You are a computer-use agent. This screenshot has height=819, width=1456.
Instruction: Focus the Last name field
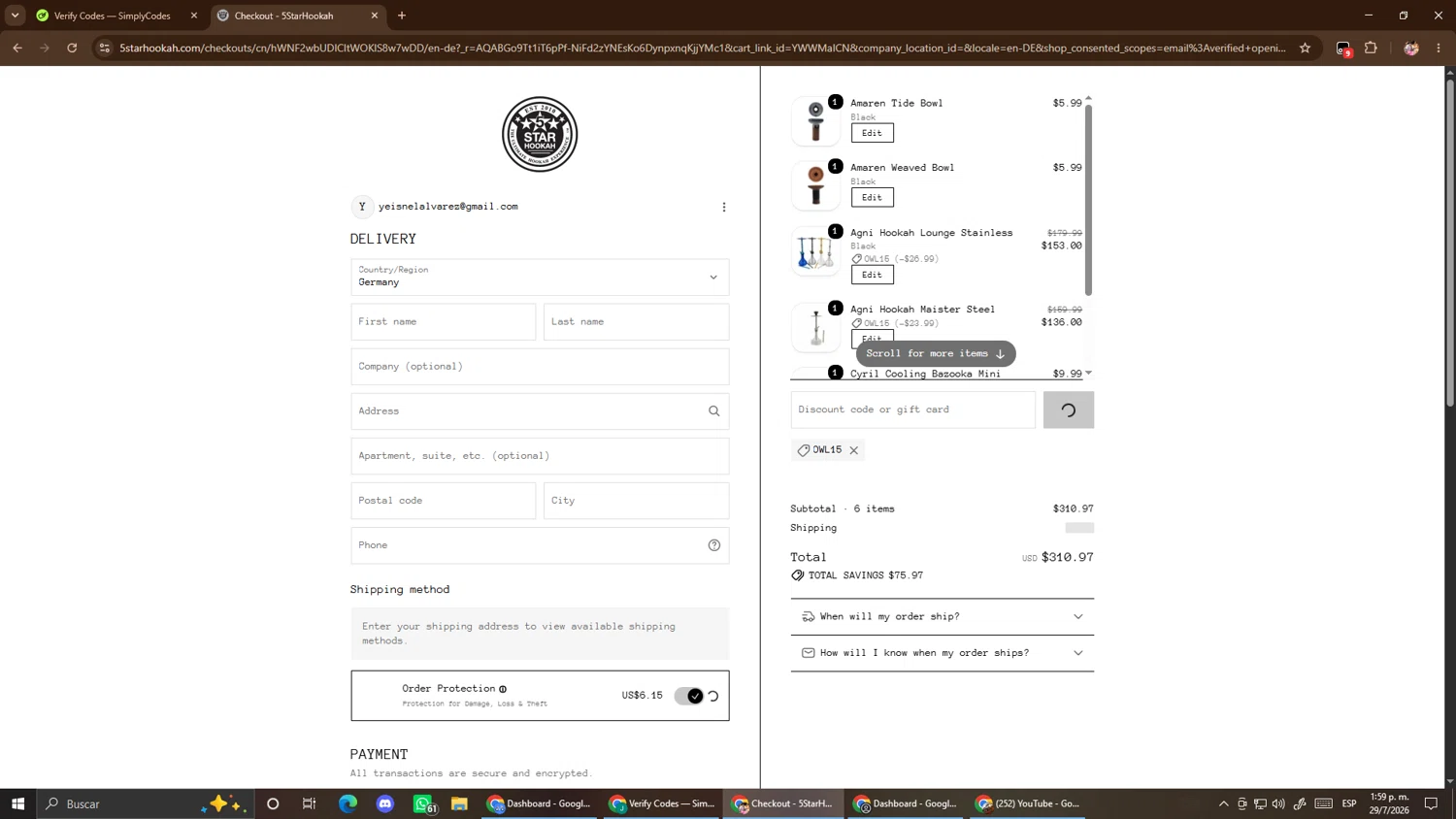[x=636, y=322]
